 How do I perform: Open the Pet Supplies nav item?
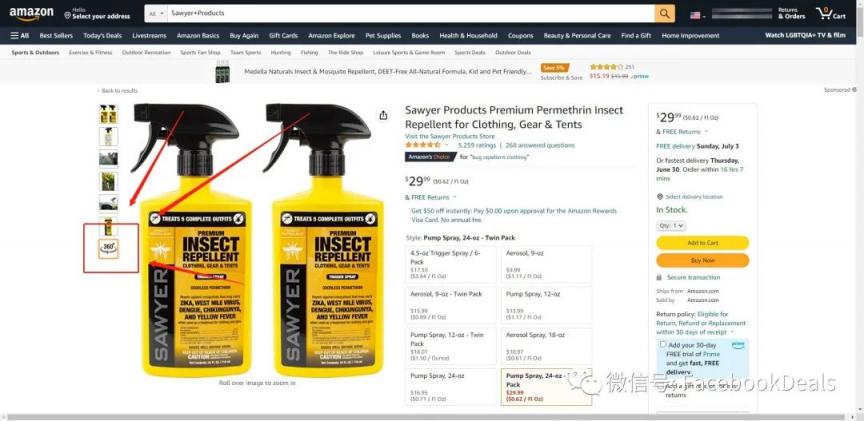[x=383, y=35]
